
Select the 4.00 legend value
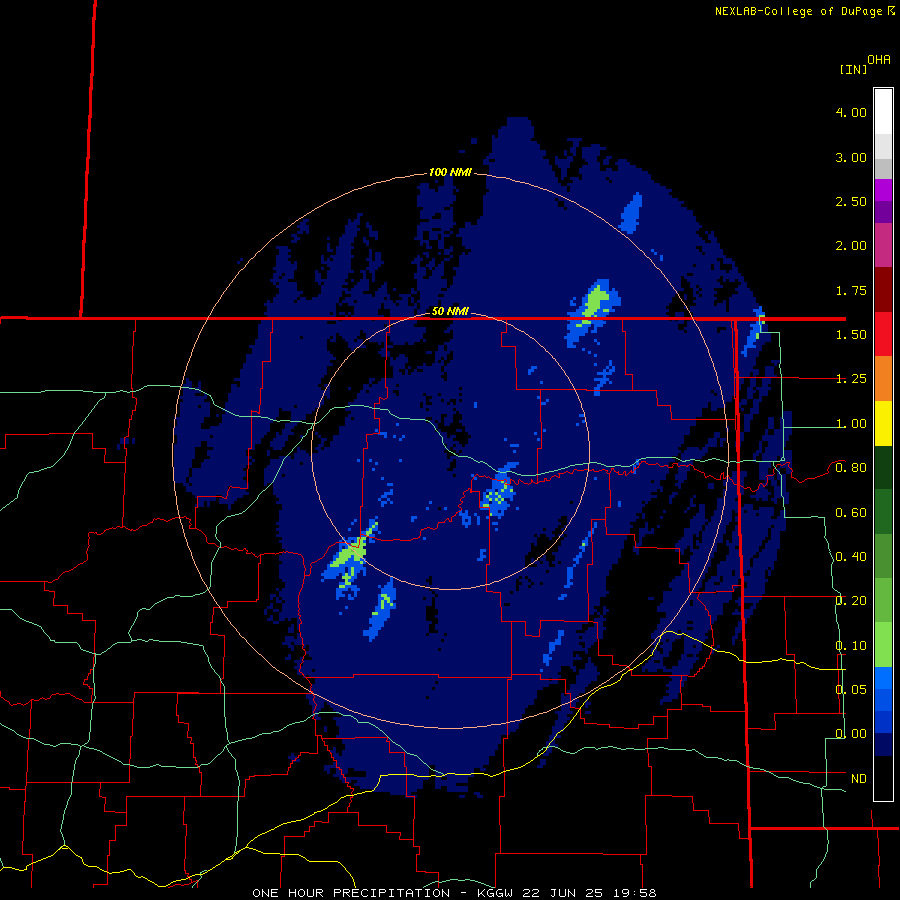(x=851, y=112)
